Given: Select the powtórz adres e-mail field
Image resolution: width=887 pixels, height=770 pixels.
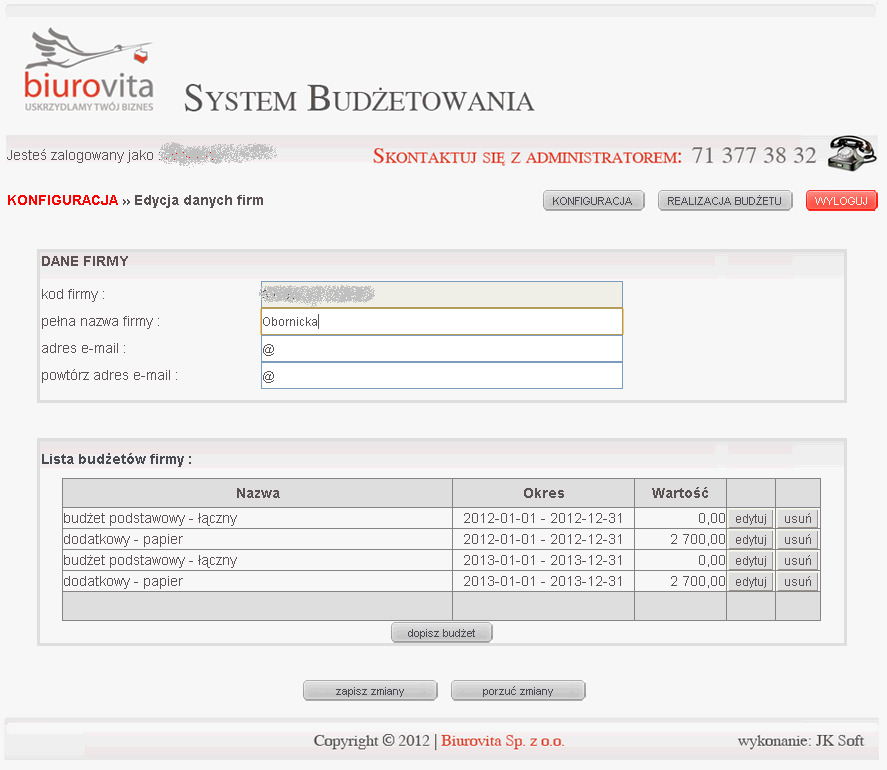Looking at the screenshot, I should 441,375.
